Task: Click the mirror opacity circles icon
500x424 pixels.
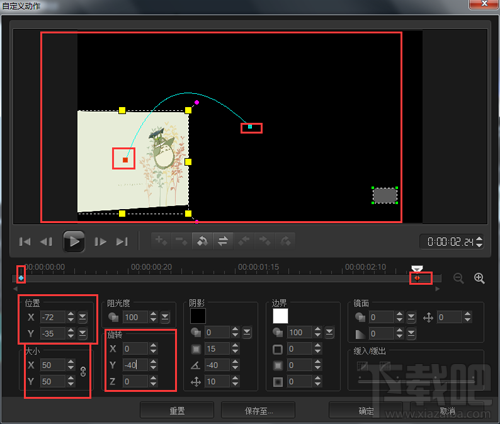Action: click(x=360, y=317)
